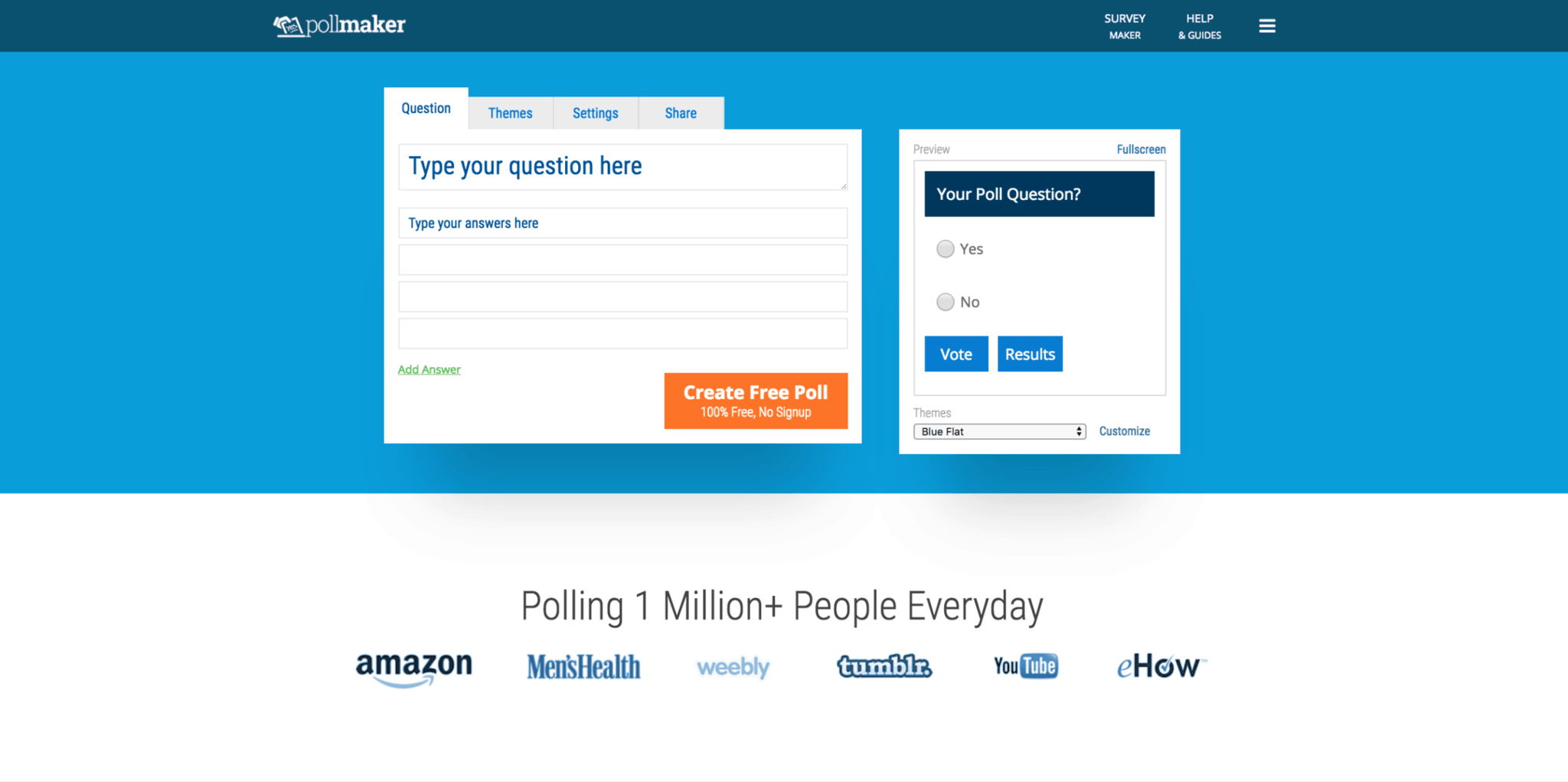Click the eHow logo
Image resolution: width=1568 pixels, height=782 pixels.
click(1161, 666)
